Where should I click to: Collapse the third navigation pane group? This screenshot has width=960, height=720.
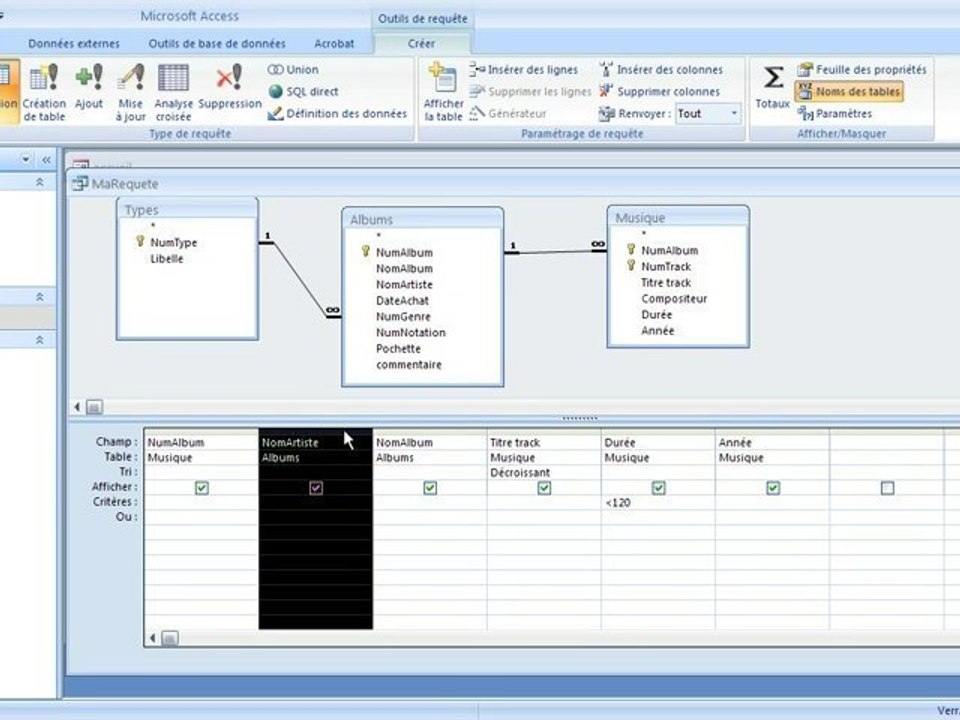tap(40, 340)
